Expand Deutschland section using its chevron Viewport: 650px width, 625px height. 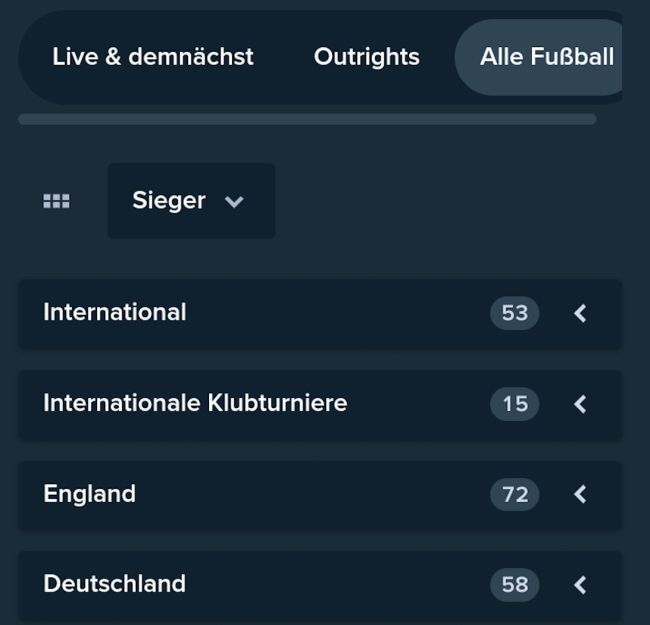coord(580,584)
